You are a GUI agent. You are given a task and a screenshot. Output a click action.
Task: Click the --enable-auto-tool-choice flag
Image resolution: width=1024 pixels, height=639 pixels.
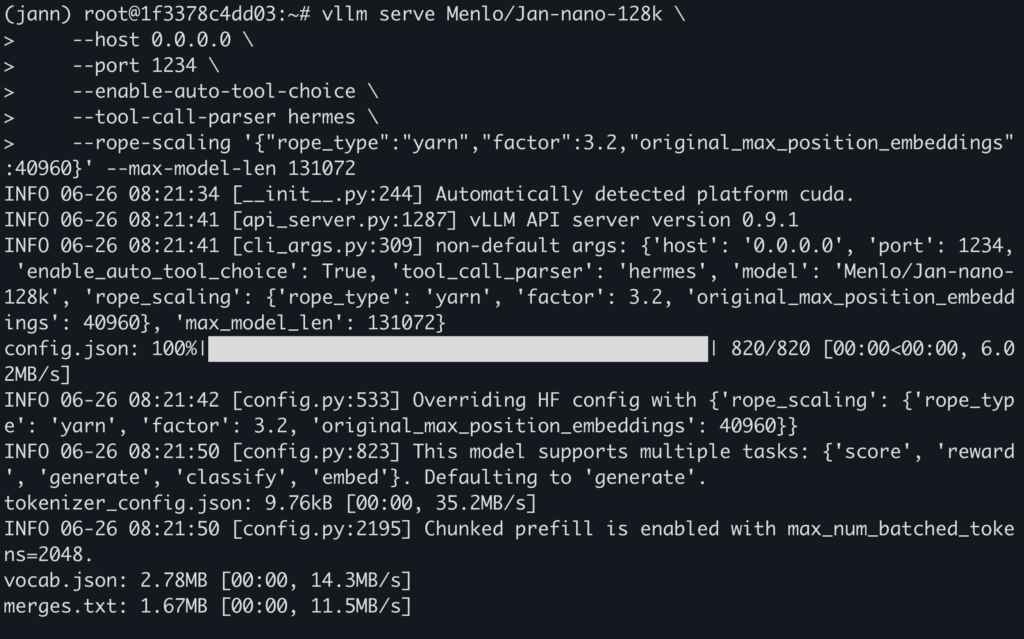[214, 92]
